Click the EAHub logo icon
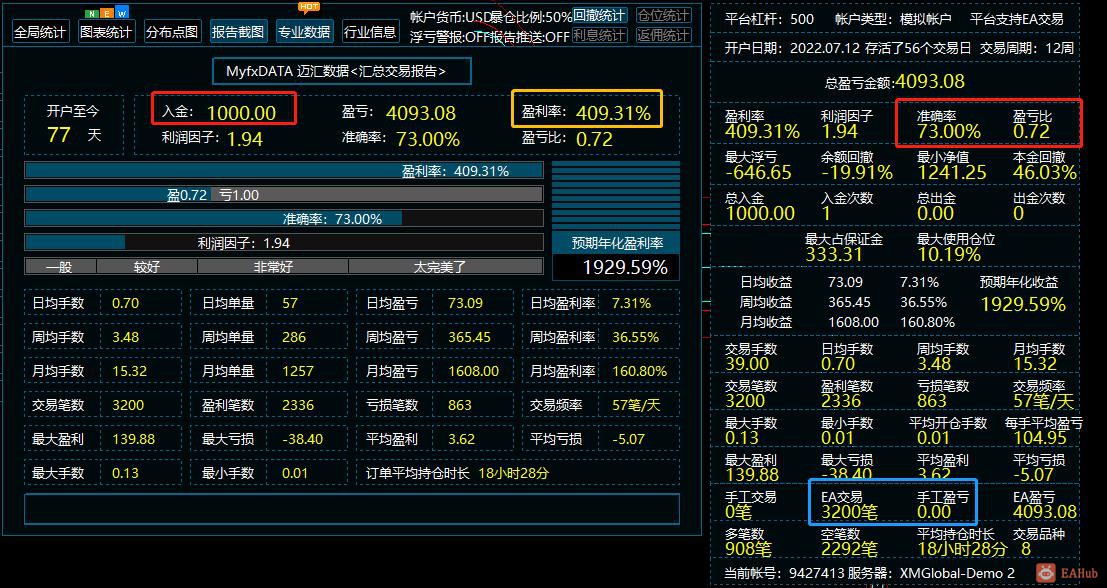The width and height of the screenshot is (1107, 588). pos(1046,572)
